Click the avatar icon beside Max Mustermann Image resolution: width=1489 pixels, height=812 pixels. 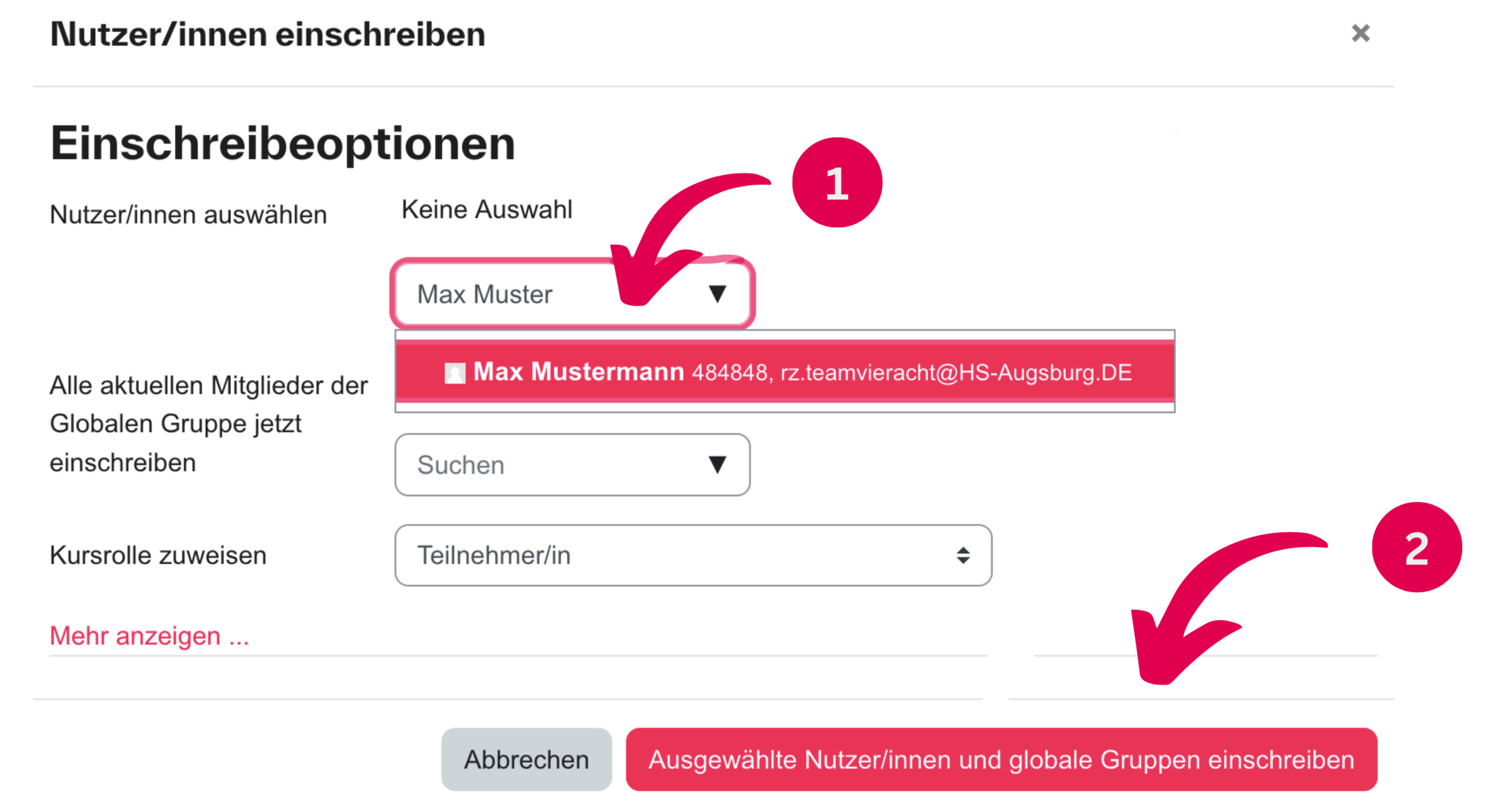coord(455,373)
